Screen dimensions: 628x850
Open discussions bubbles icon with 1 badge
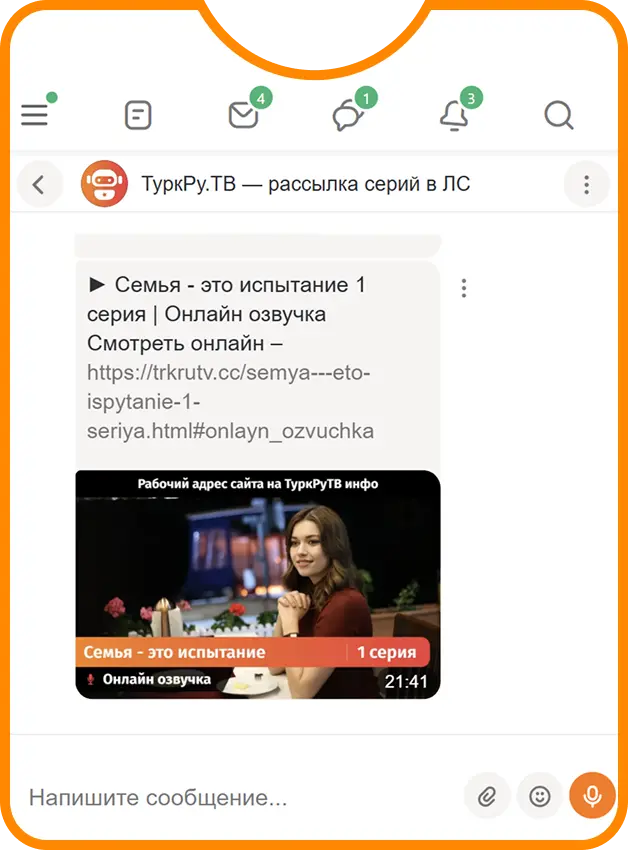348,116
